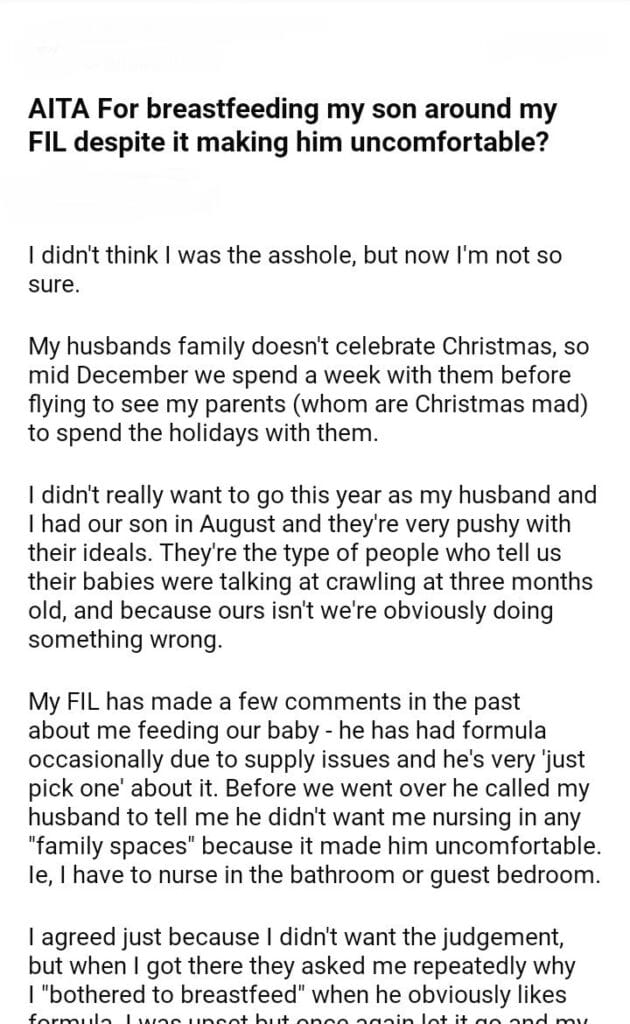Click the paragraph "I didn't think I was the asshole"
Viewport: 630px width, 1024px height.
tap(295, 270)
